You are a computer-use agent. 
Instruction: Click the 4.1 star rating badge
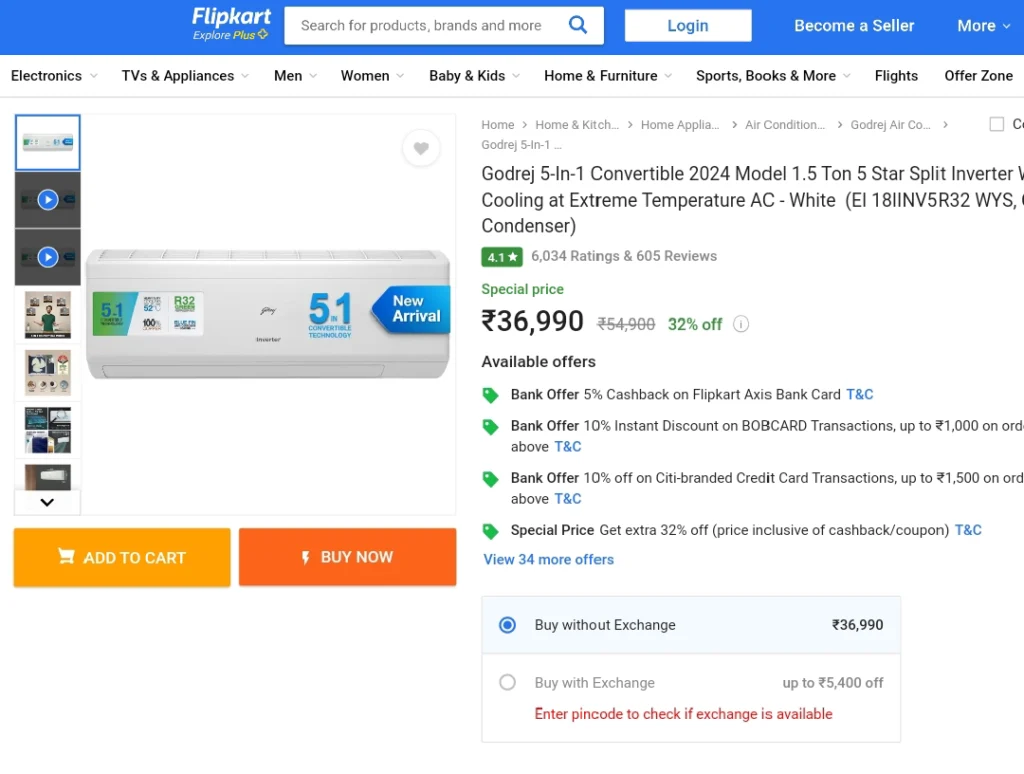502,257
